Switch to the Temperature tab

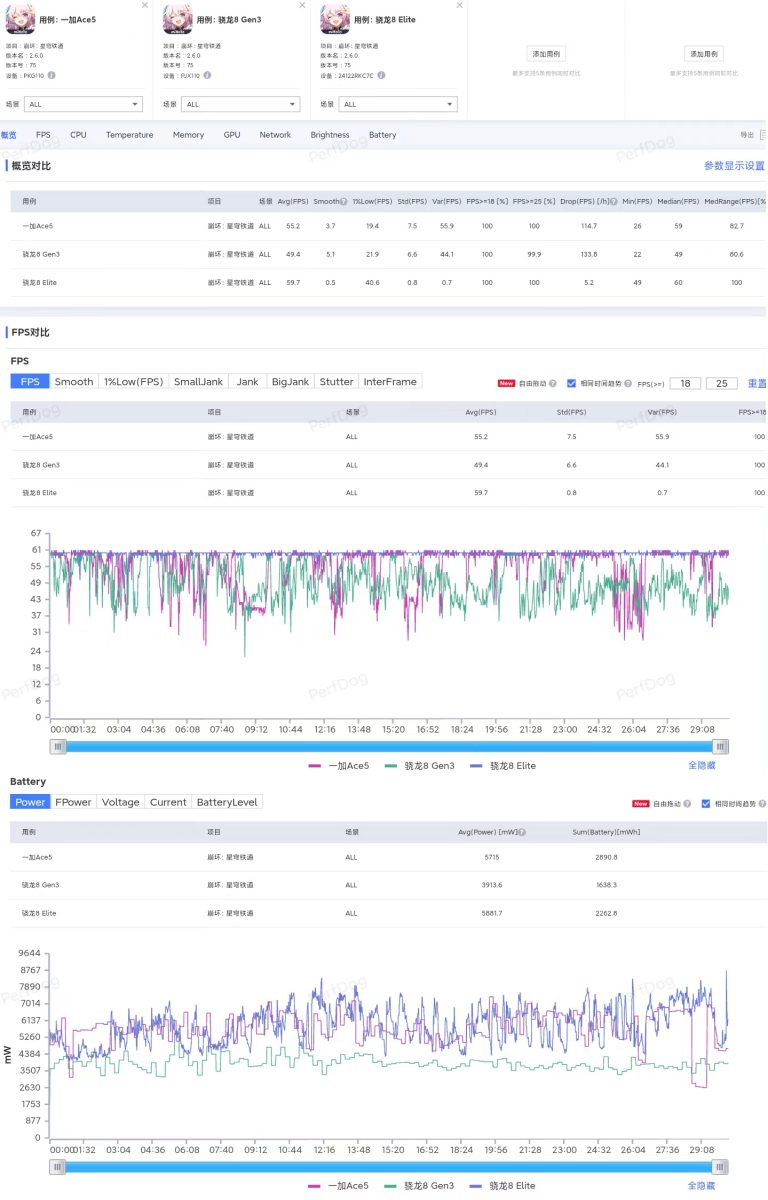130,135
